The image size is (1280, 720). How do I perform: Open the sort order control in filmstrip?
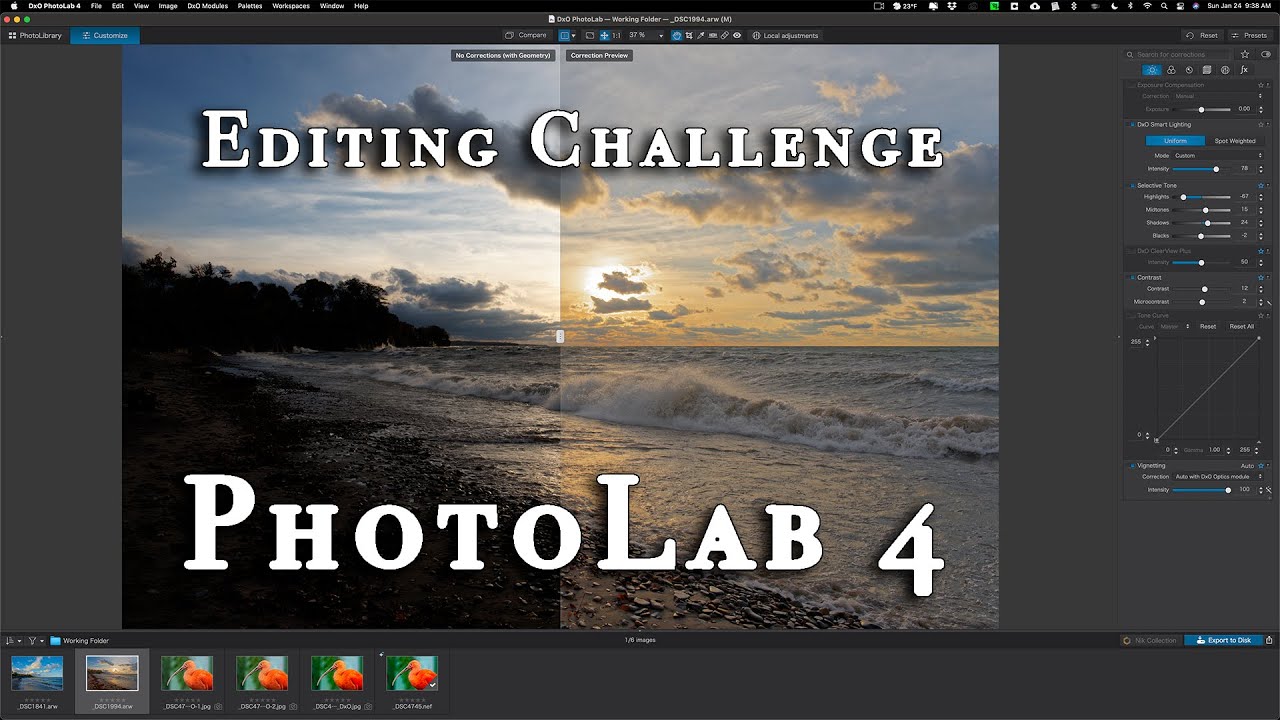click(x=10, y=640)
